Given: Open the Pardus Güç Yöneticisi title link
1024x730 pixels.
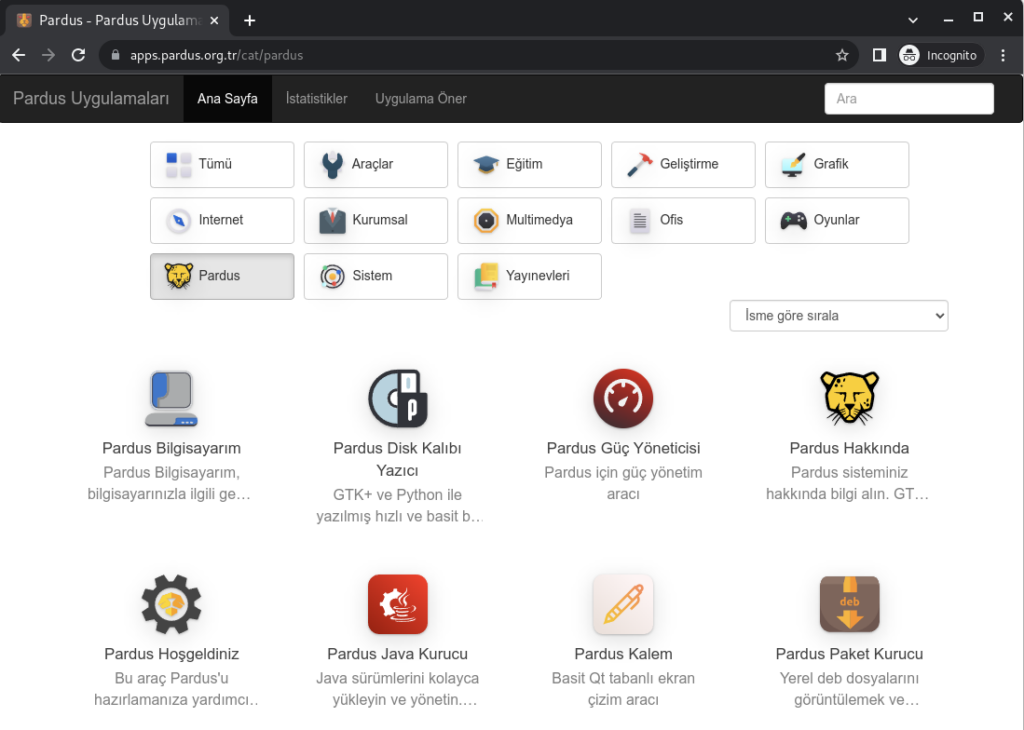Looking at the screenshot, I should 623,448.
